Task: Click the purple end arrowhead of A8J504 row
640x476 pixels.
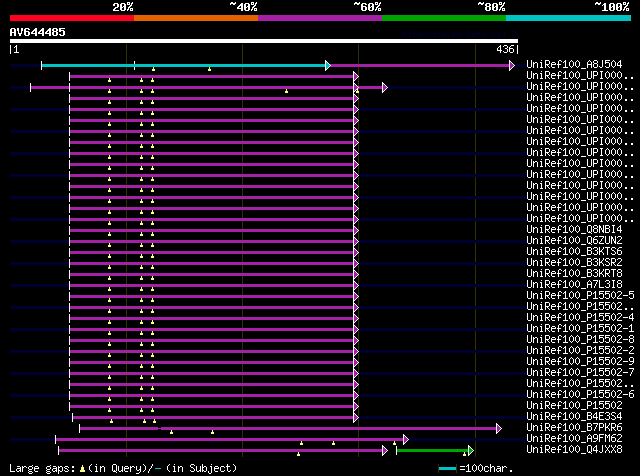Action: tap(512, 65)
